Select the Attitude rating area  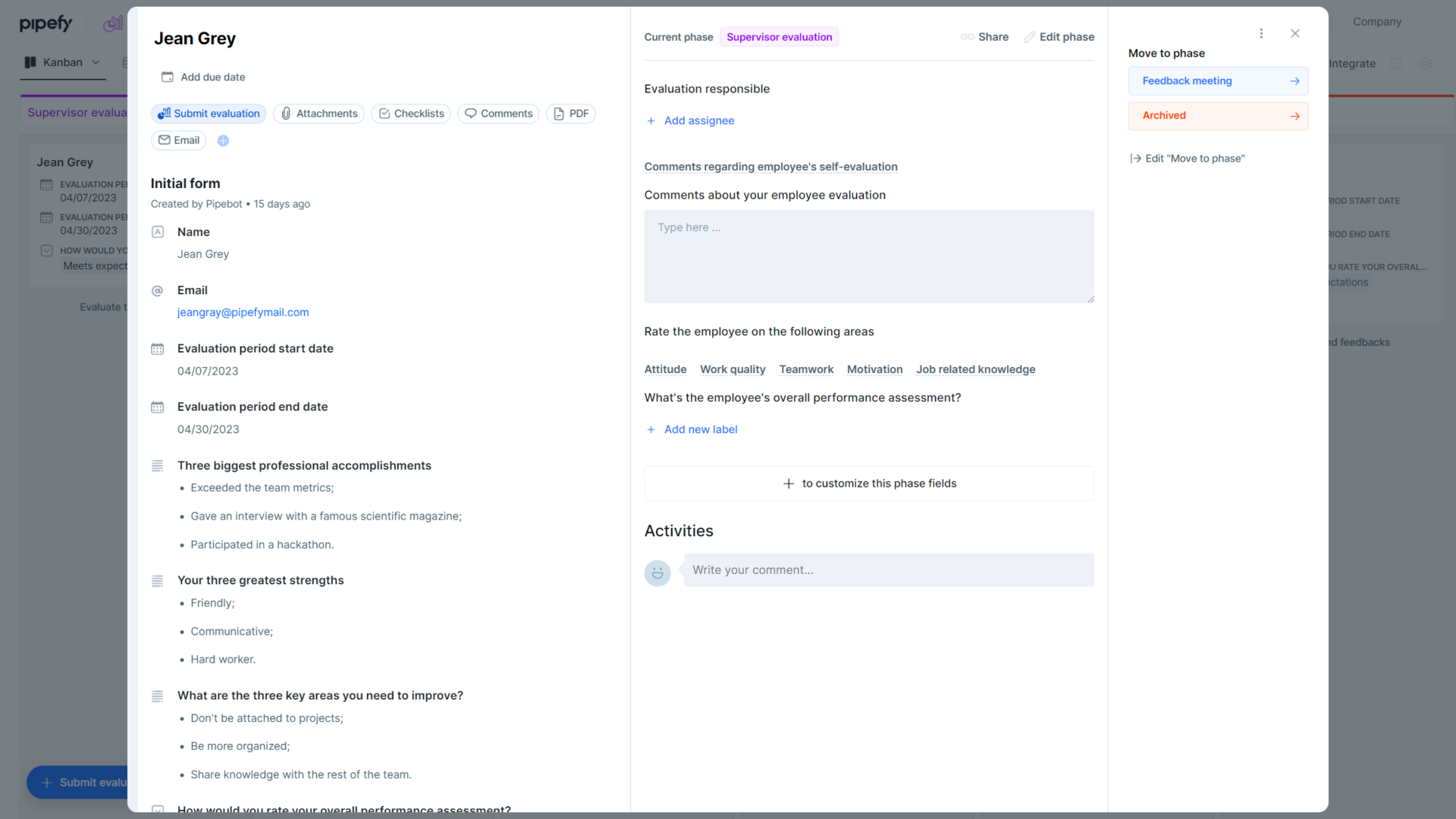(665, 369)
